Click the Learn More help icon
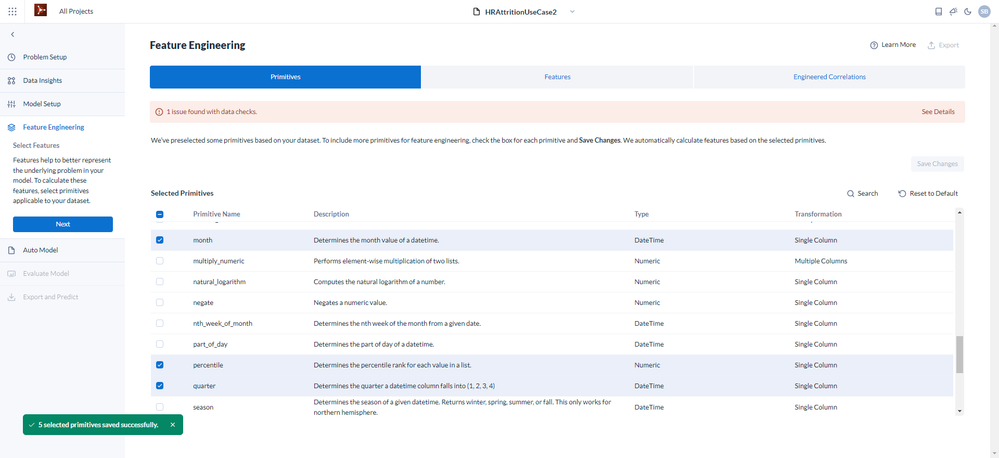 pos(874,45)
